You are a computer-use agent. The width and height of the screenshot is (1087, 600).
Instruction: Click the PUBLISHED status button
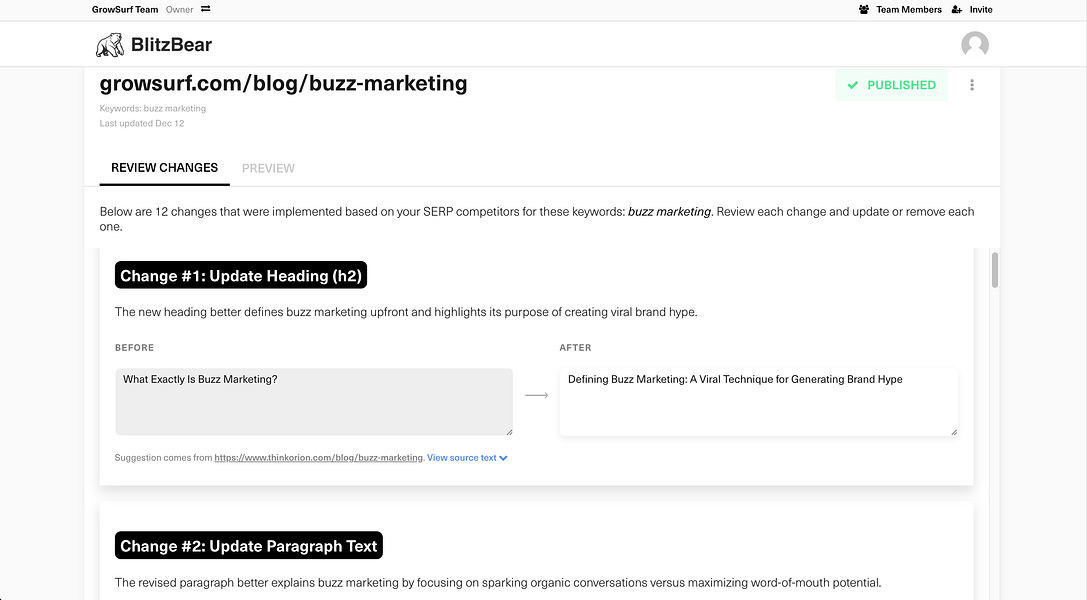(x=892, y=85)
